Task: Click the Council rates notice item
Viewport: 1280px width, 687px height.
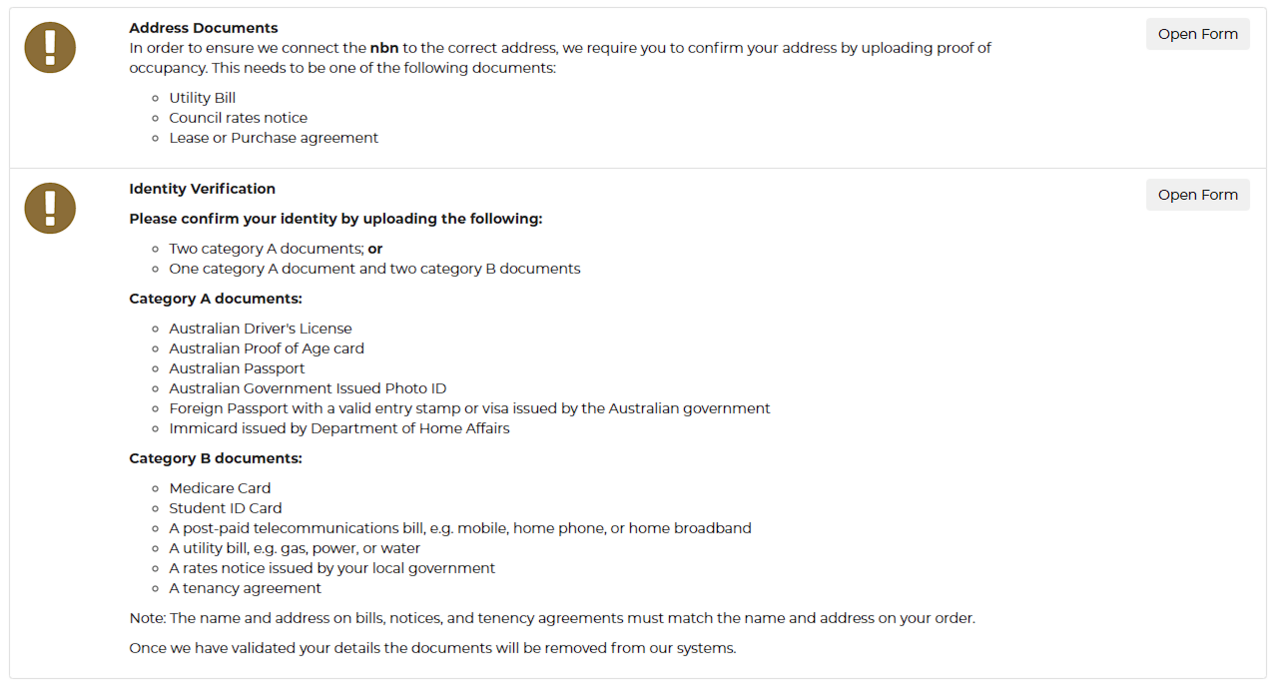Action: (x=238, y=118)
